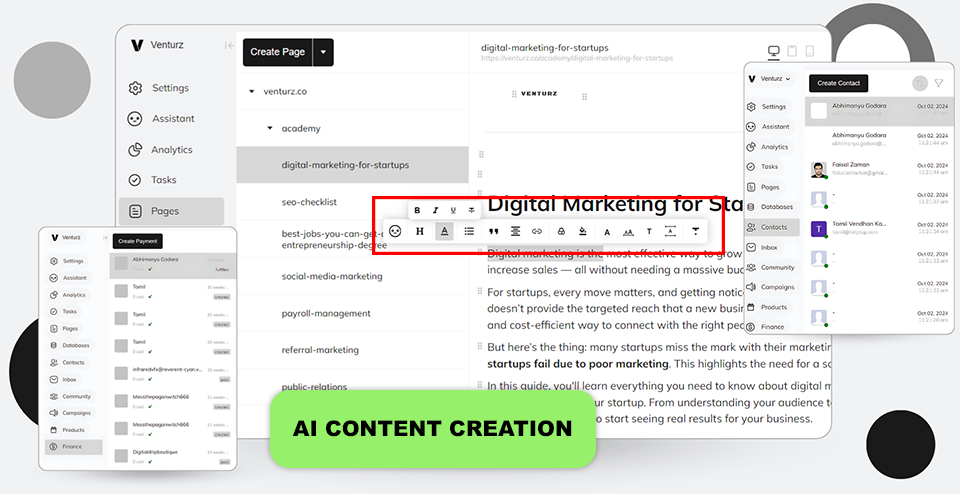
Task: Select Faisal Zaman contact row
Action: click(x=879, y=170)
